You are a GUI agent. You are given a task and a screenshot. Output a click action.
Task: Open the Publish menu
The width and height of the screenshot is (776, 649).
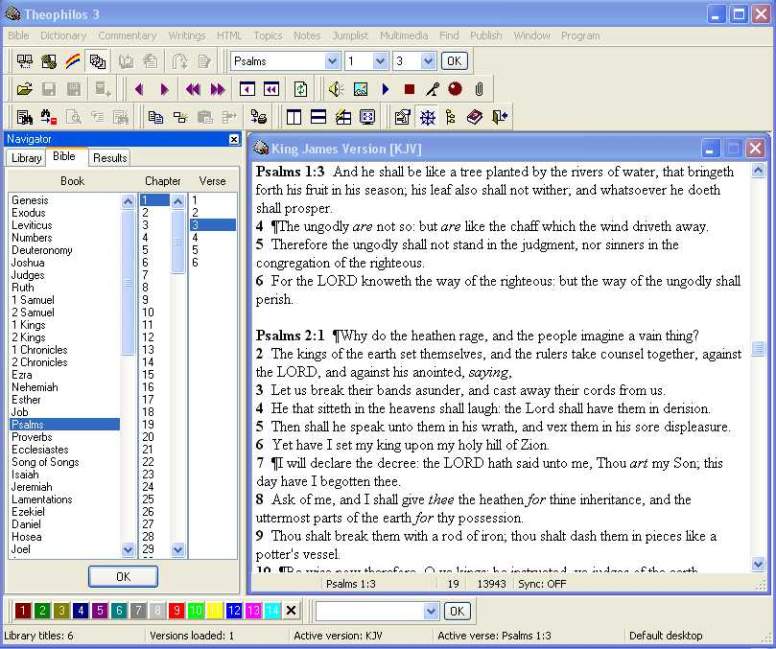(485, 36)
